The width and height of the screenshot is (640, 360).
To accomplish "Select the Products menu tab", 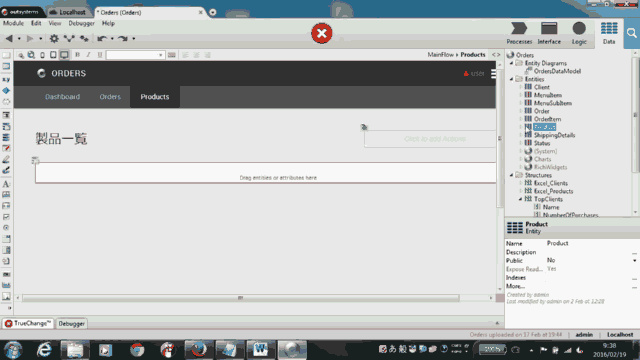I will (155, 97).
